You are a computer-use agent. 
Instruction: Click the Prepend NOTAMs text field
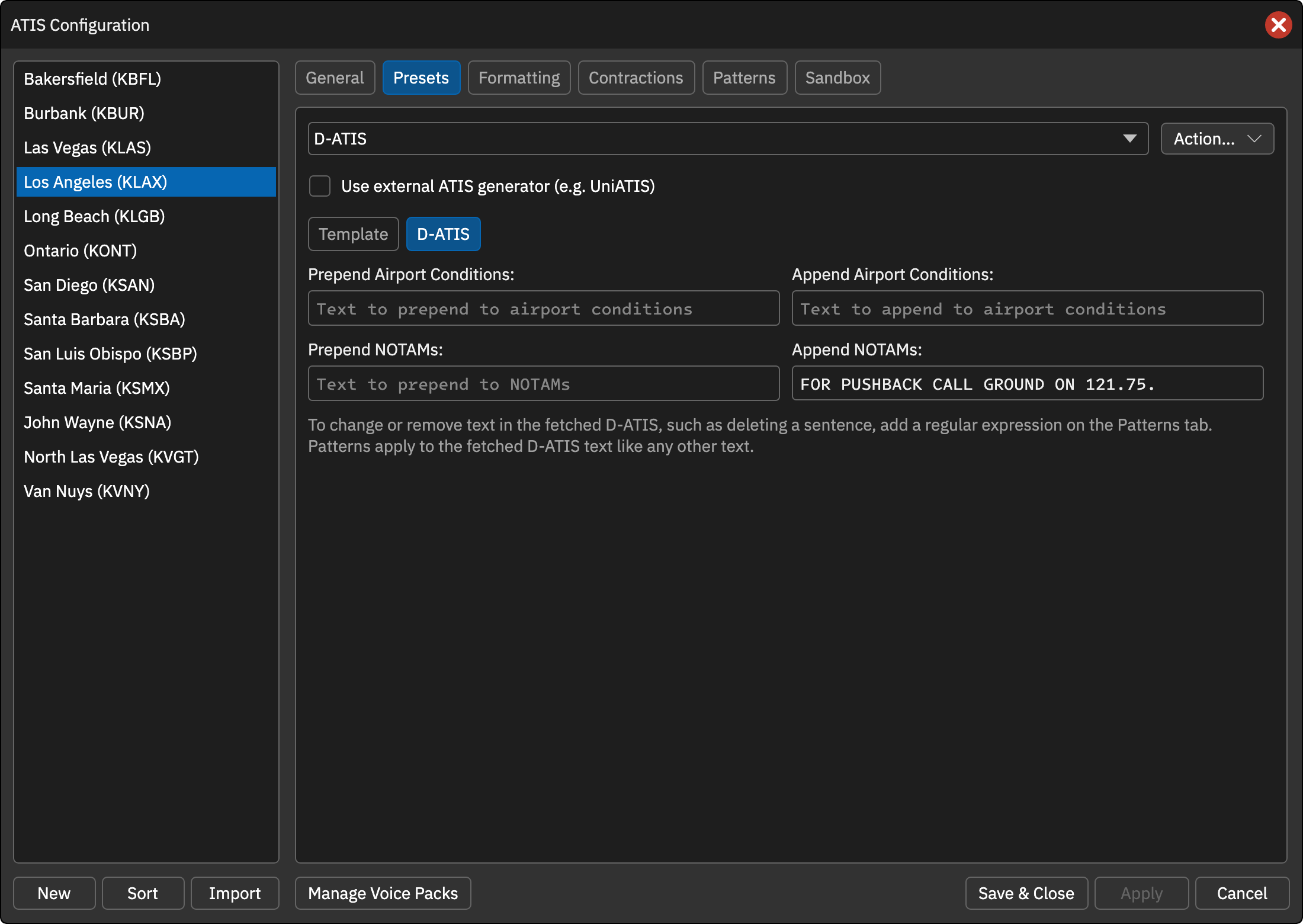coord(544,383)
